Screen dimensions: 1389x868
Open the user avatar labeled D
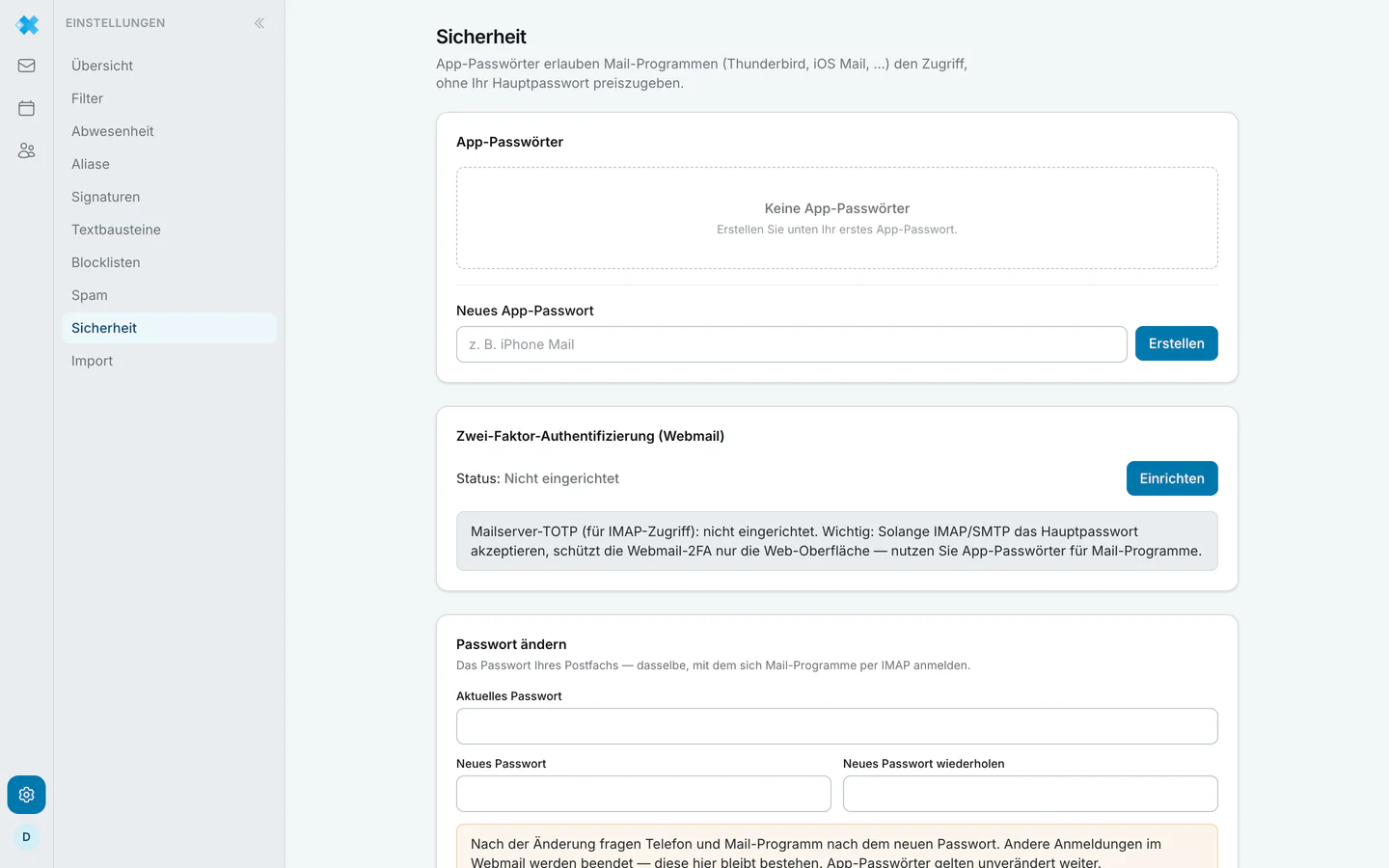pos(26,837)
